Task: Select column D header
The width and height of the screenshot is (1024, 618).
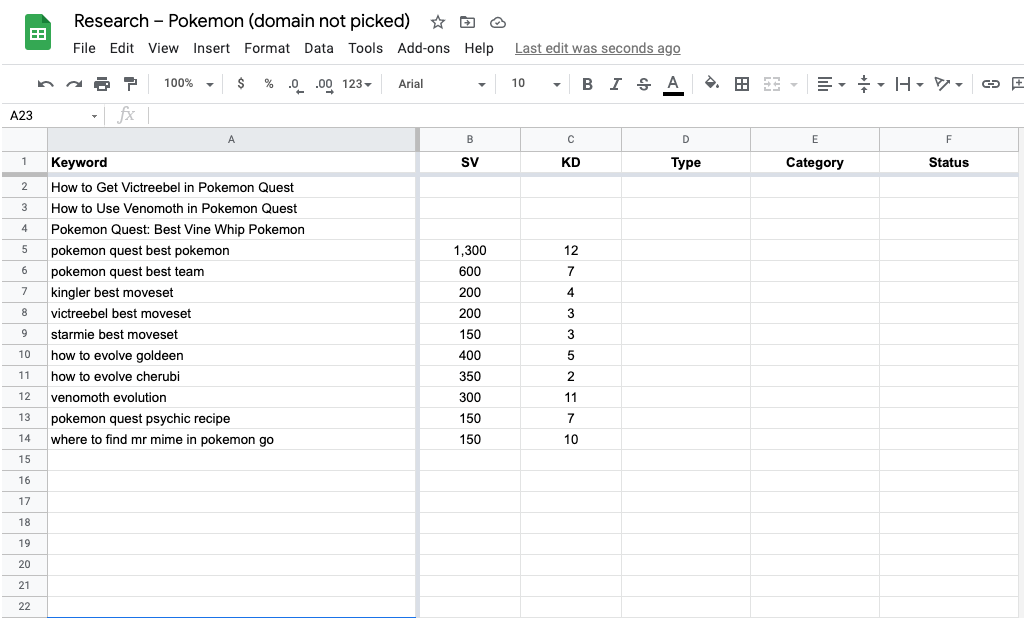Action: pos(686,139)
